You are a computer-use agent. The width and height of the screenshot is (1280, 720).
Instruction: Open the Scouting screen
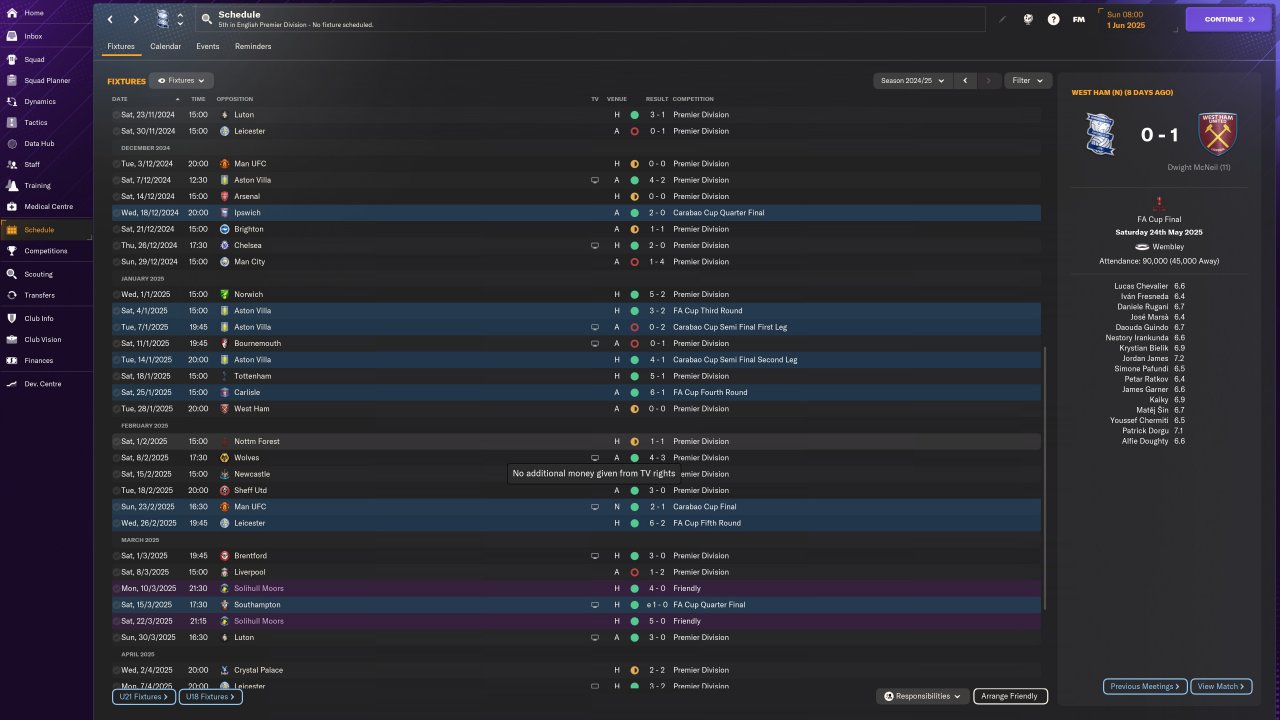(x=38, y=274)
